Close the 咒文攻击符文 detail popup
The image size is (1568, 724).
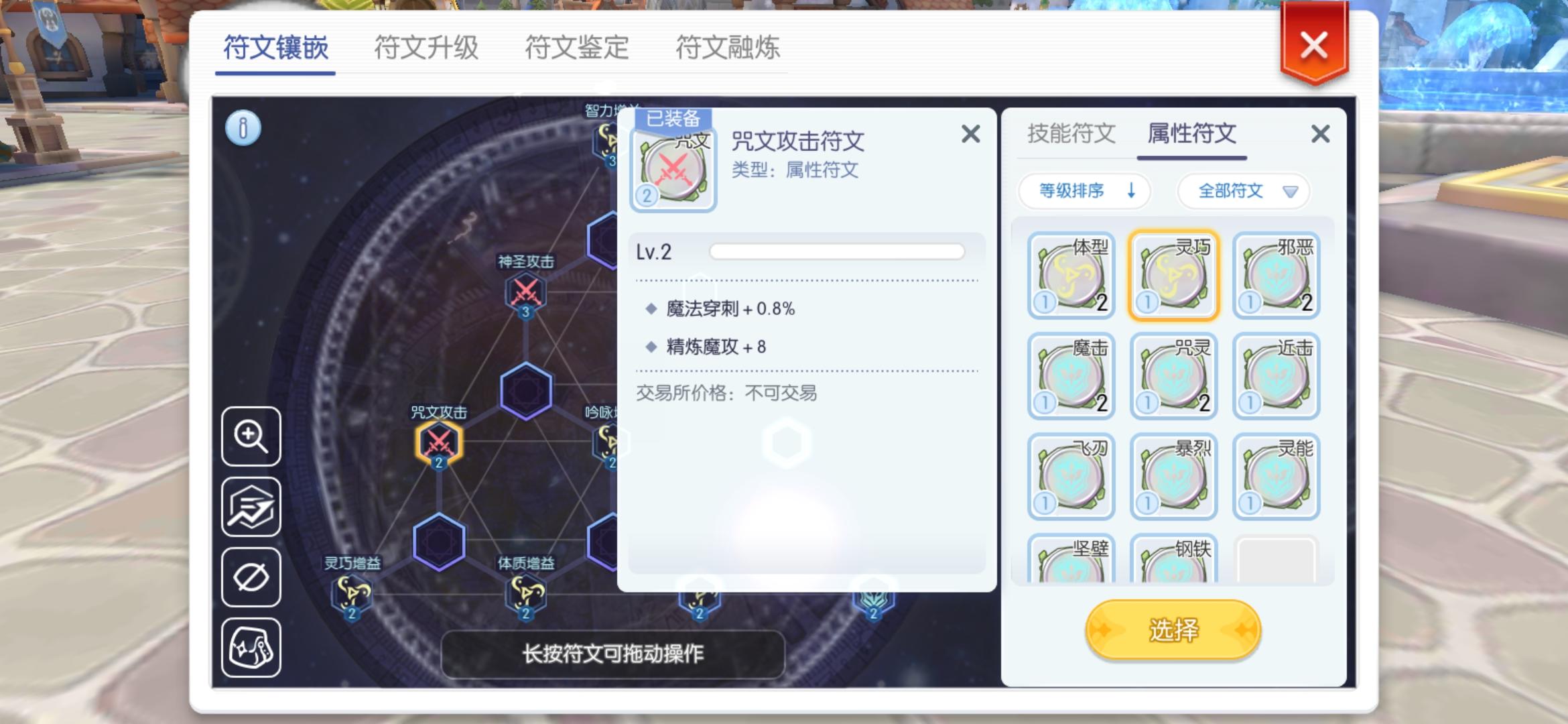tap(970, 134)
